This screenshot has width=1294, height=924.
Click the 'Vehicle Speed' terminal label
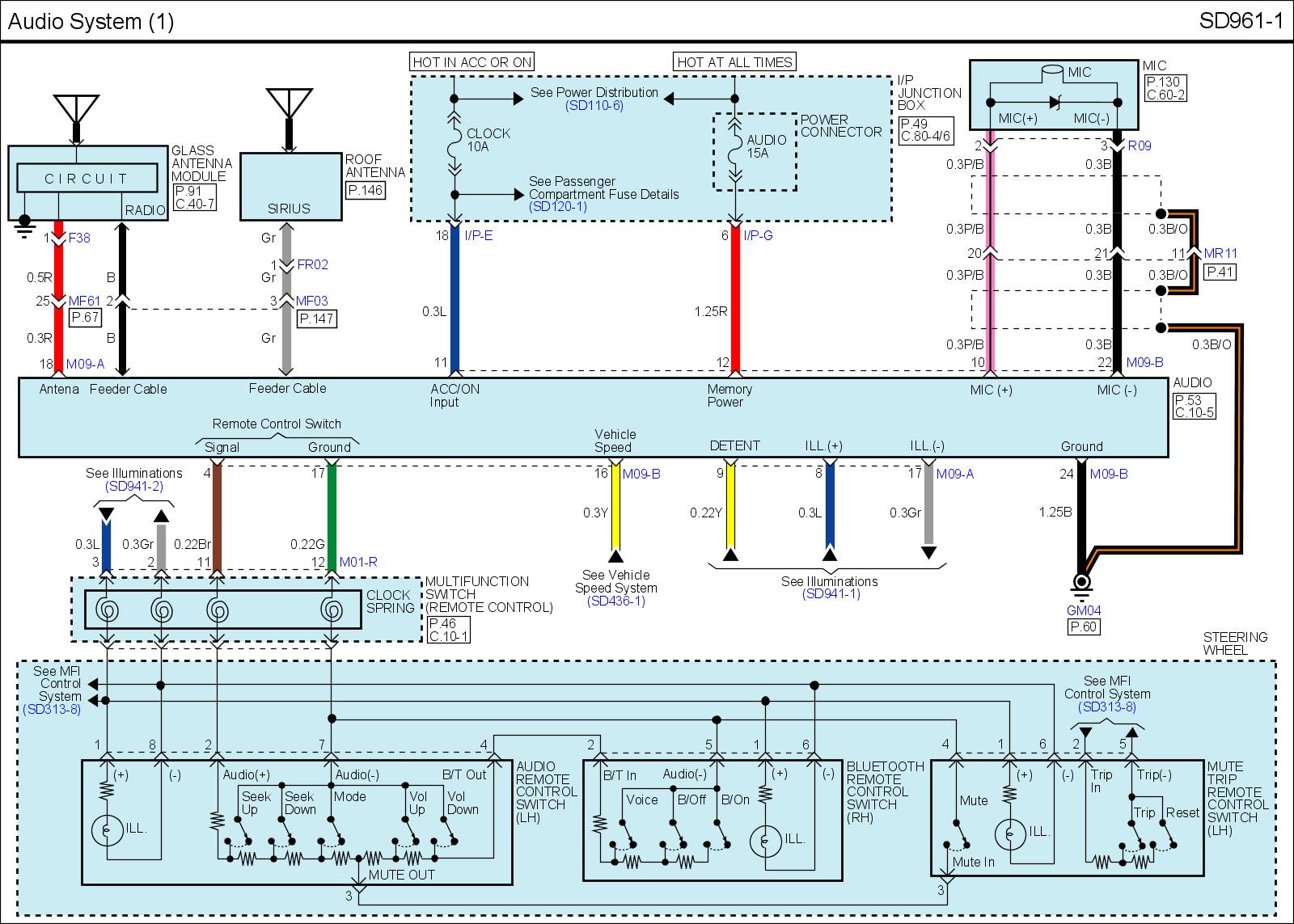(x=615, y=441)
